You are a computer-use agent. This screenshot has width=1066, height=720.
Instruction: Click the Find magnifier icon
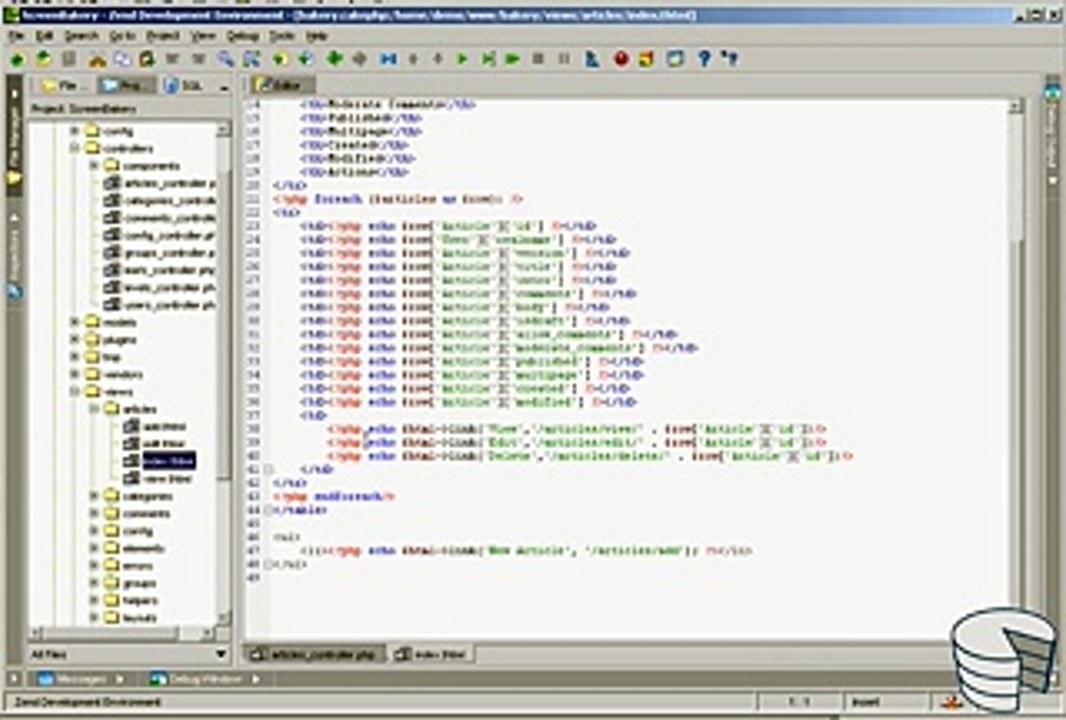pyautogui.click(x=225, y=60)
